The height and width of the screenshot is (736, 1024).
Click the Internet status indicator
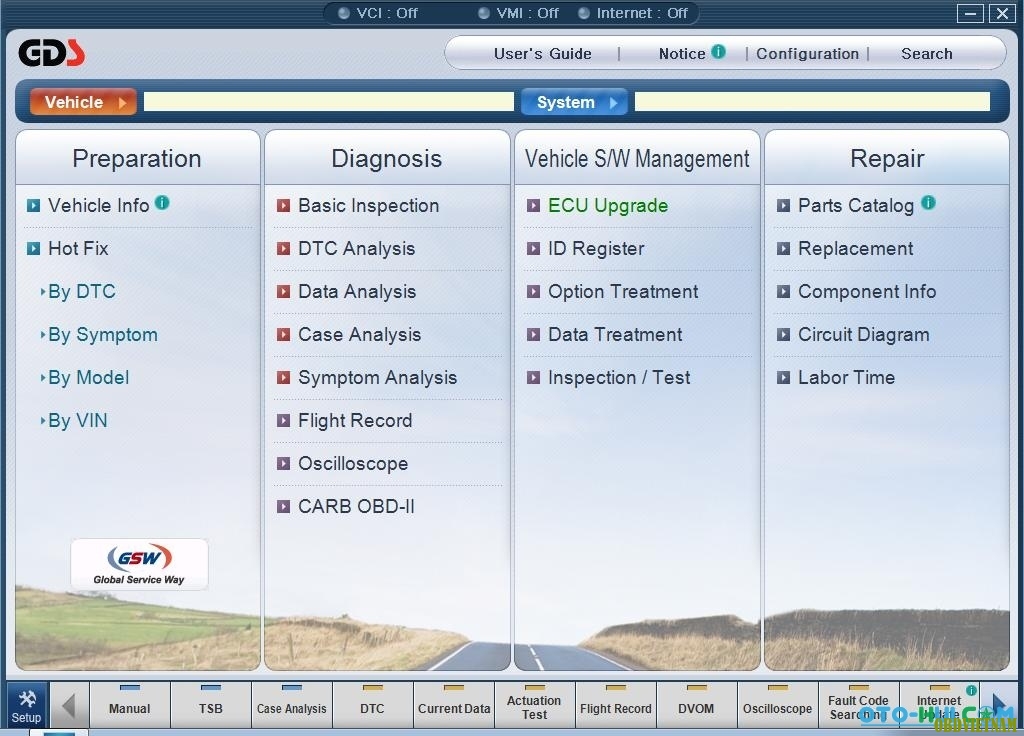pos(632,13)
